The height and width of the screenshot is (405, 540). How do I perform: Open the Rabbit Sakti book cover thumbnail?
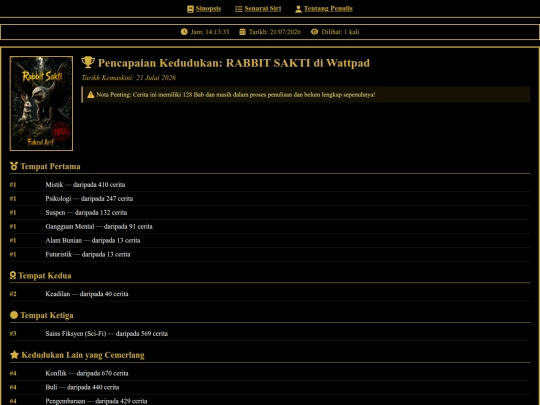[x=41, y=103]
